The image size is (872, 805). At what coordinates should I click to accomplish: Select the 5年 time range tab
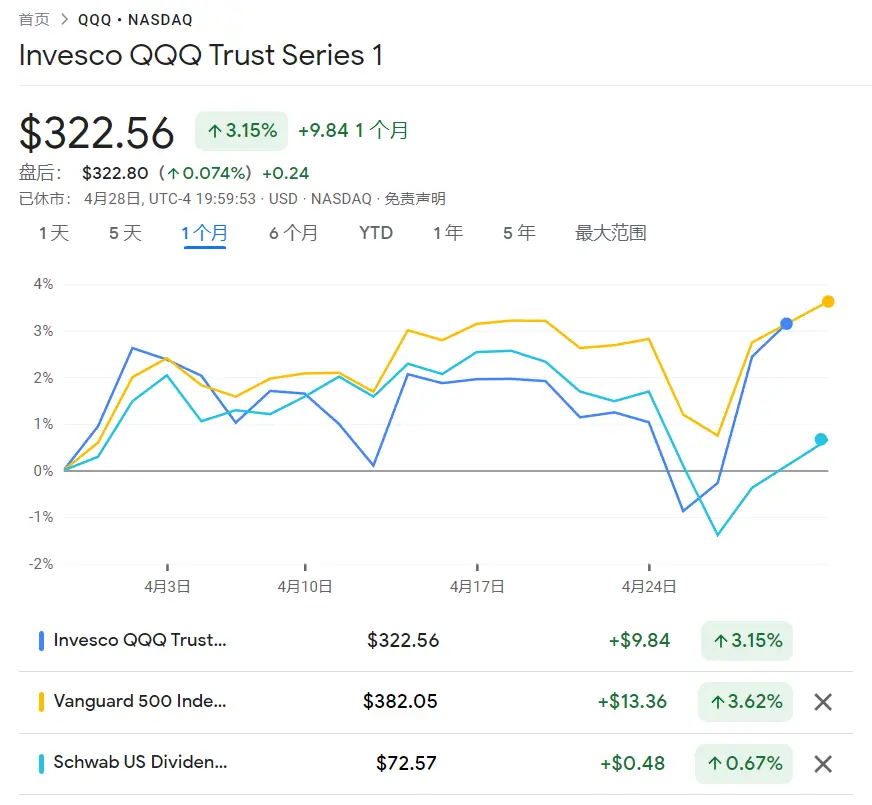click(519, 233)
